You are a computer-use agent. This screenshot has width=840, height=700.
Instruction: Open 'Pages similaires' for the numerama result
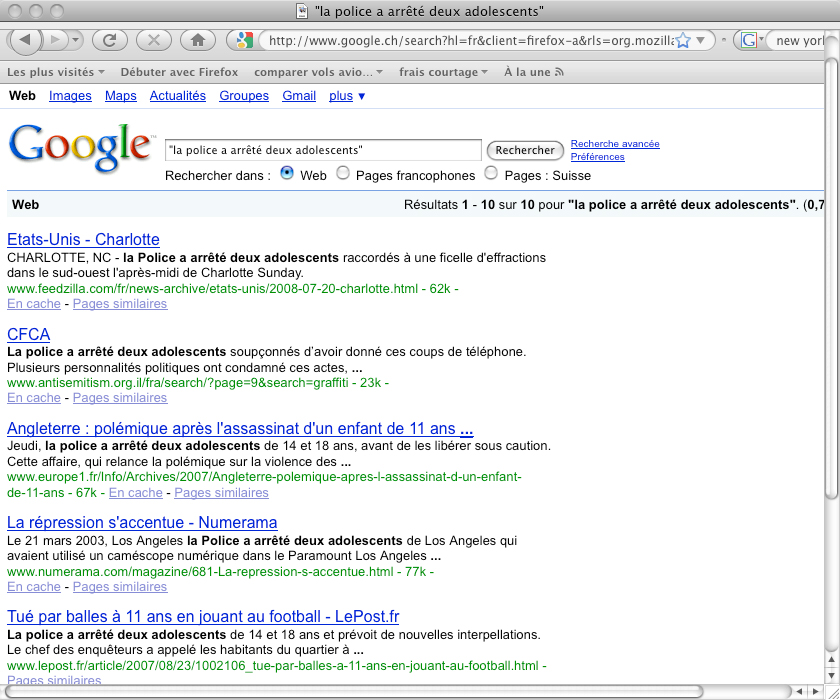[120, 587]
